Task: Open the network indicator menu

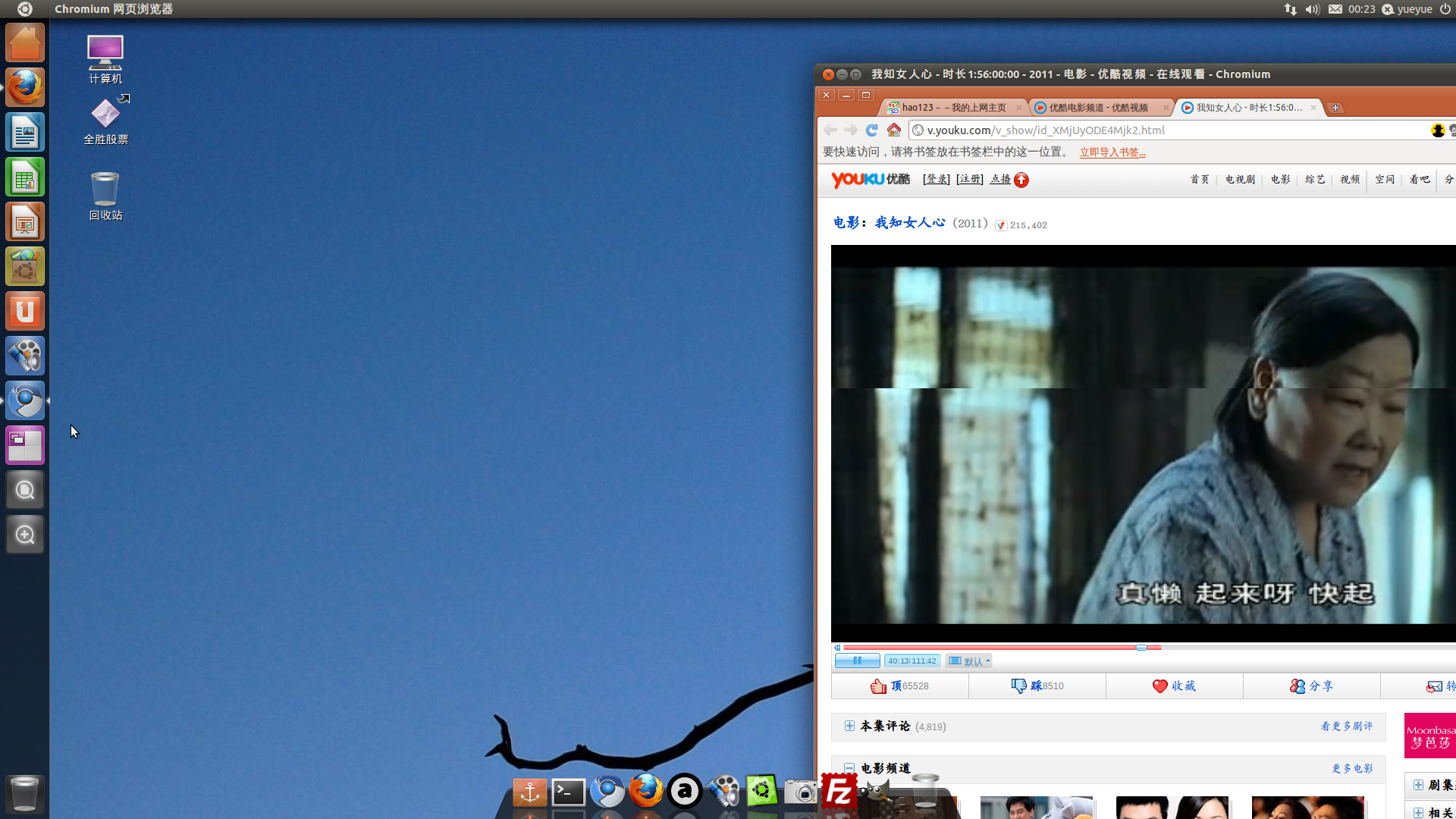Action: [1290, 9]
